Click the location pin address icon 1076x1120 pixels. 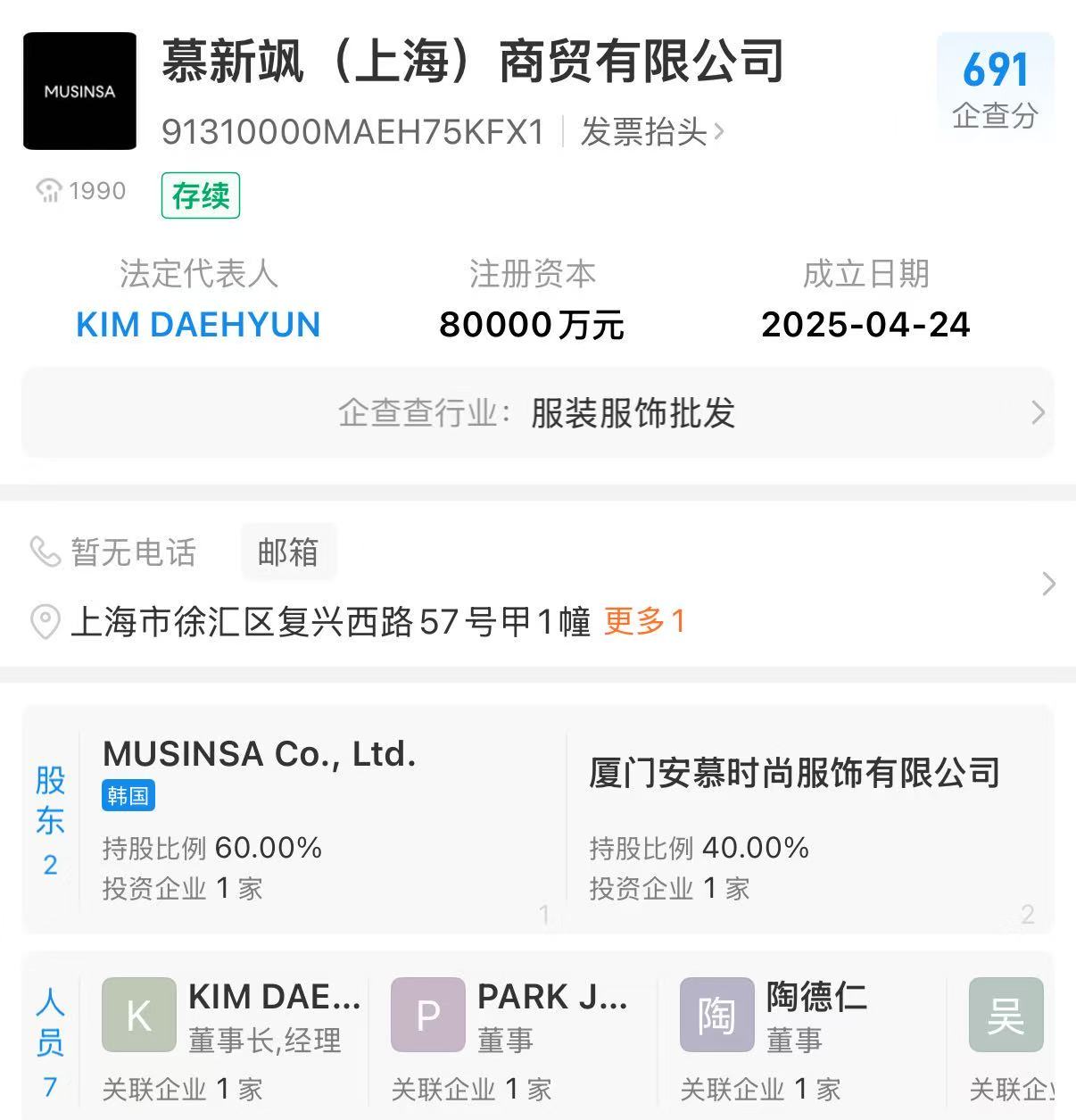pyautogui.click(x=45, y=621)
